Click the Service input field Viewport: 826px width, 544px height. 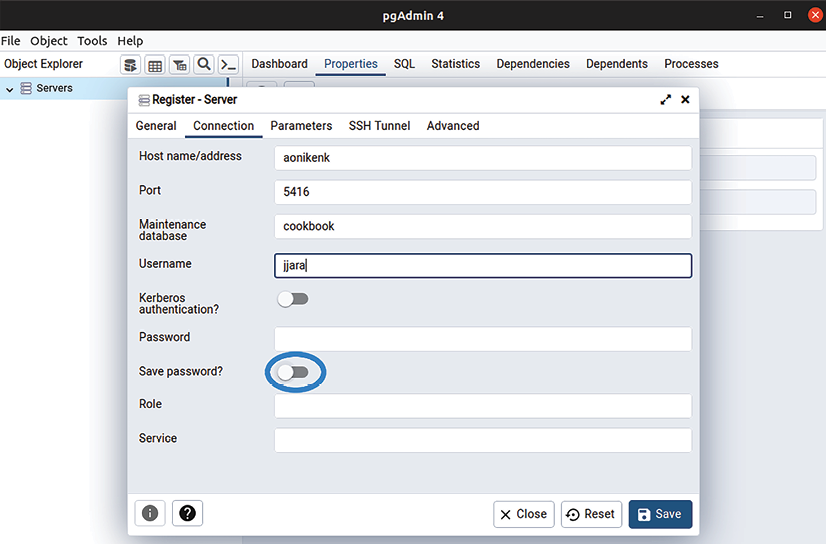pos(483,440)
